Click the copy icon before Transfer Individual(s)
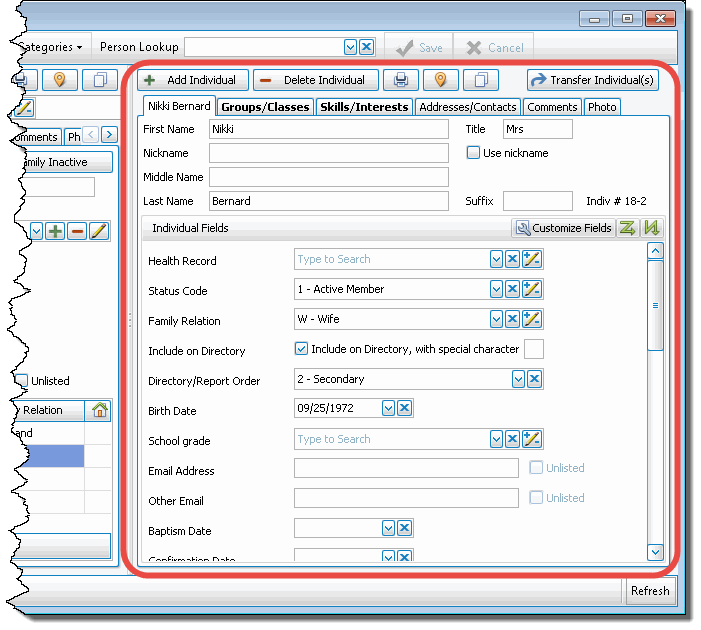701x630 pixels. [x=481, y=80]
